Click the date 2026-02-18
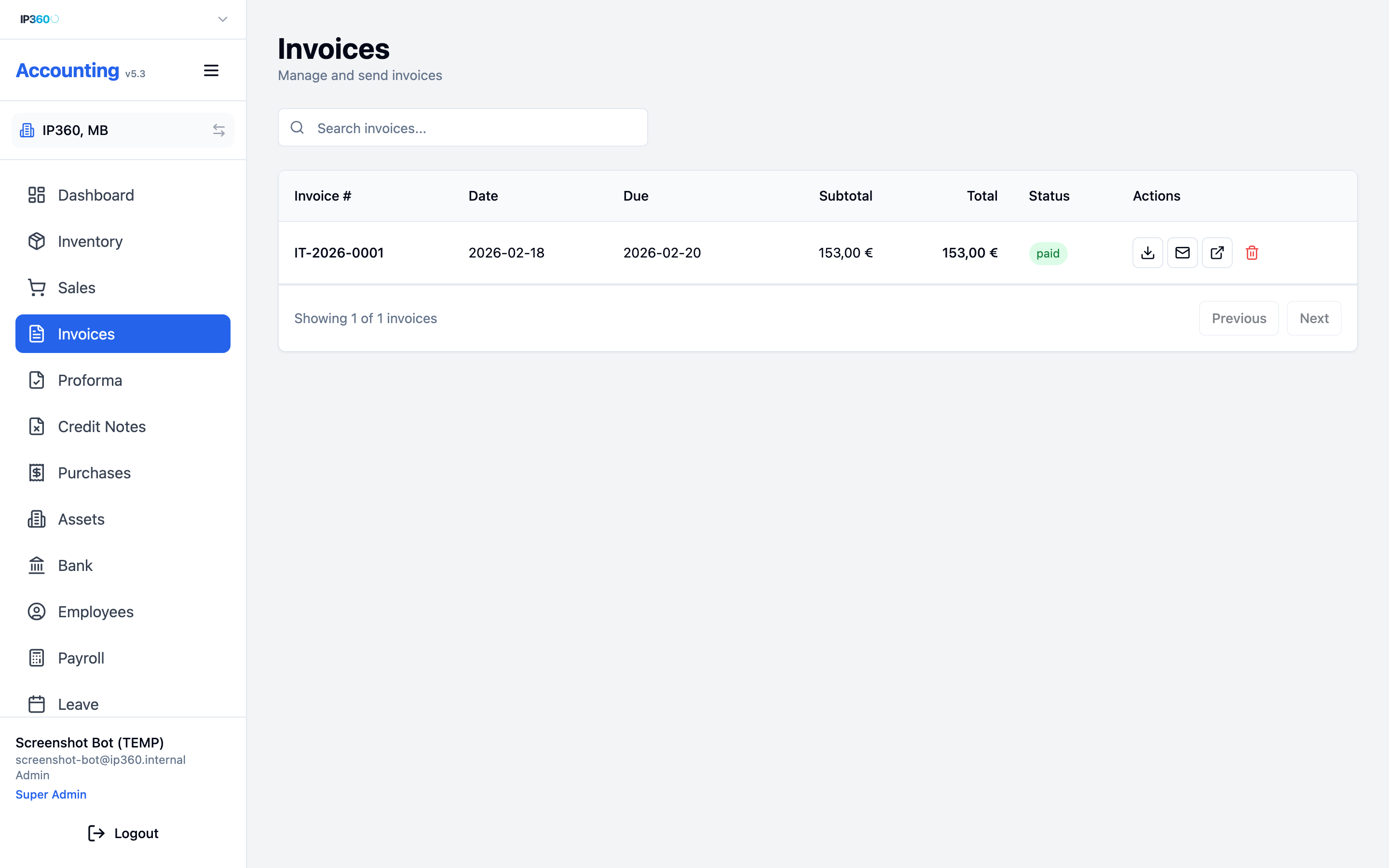Screen dimensions: 1389x868 point(506,253)
